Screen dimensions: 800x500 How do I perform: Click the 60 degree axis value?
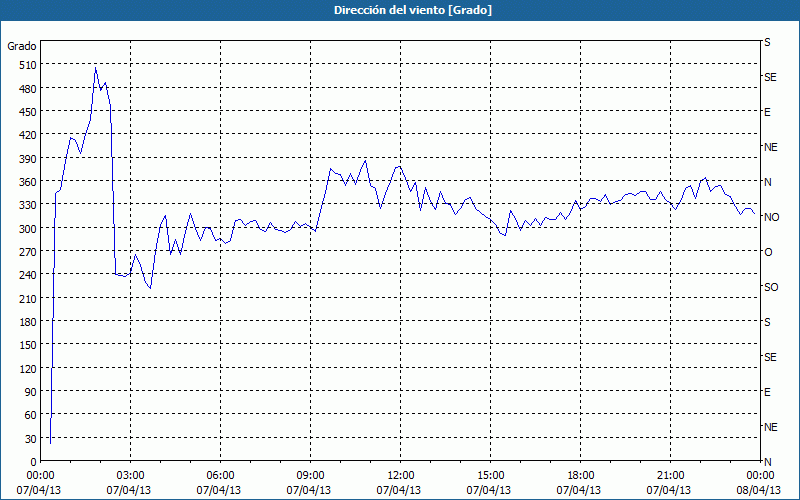click(x=31, y=415)
